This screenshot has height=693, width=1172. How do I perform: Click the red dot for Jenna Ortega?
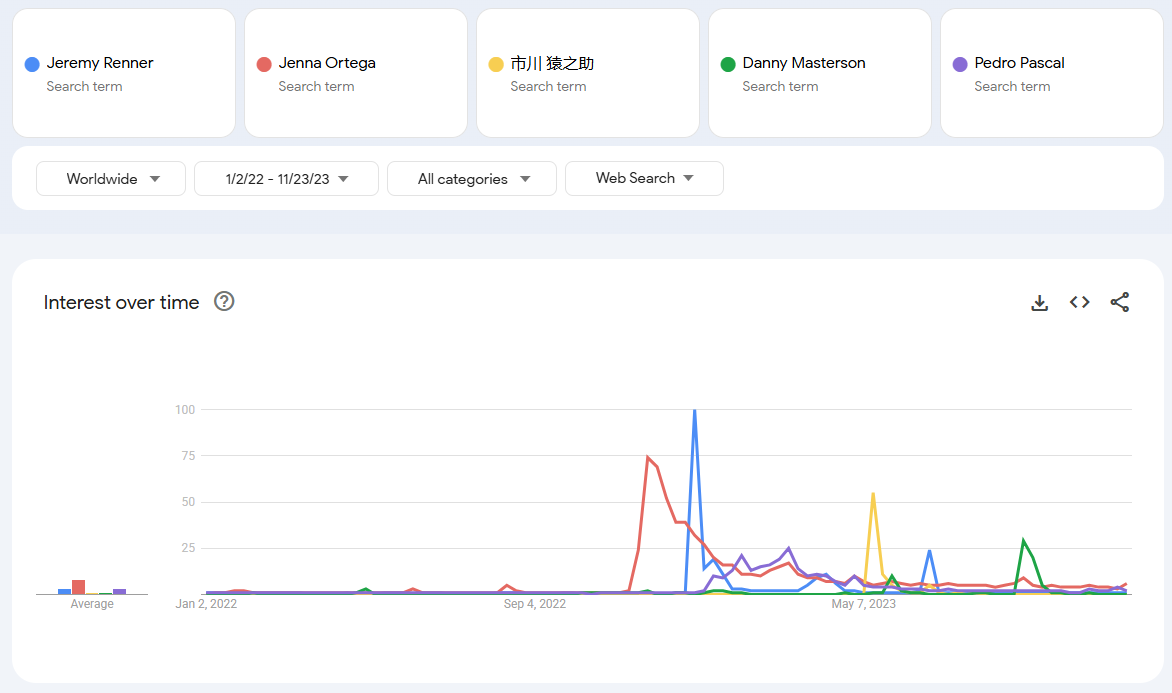click(x=262, y=63)
